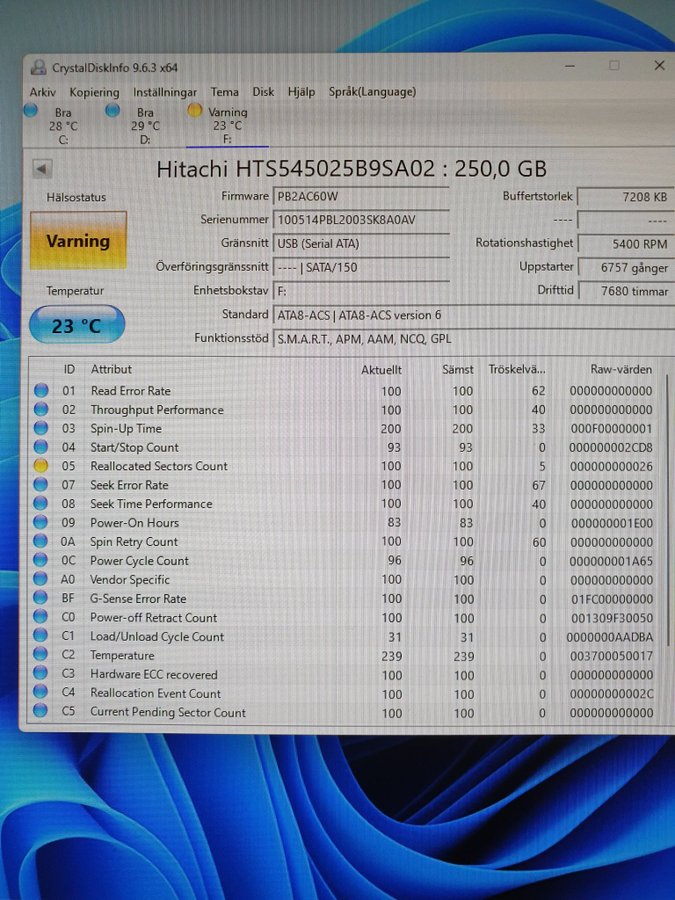Viewport: 675px width, 900px height.
Task: Click the previous disk arrow button
Action: (42, 169)
